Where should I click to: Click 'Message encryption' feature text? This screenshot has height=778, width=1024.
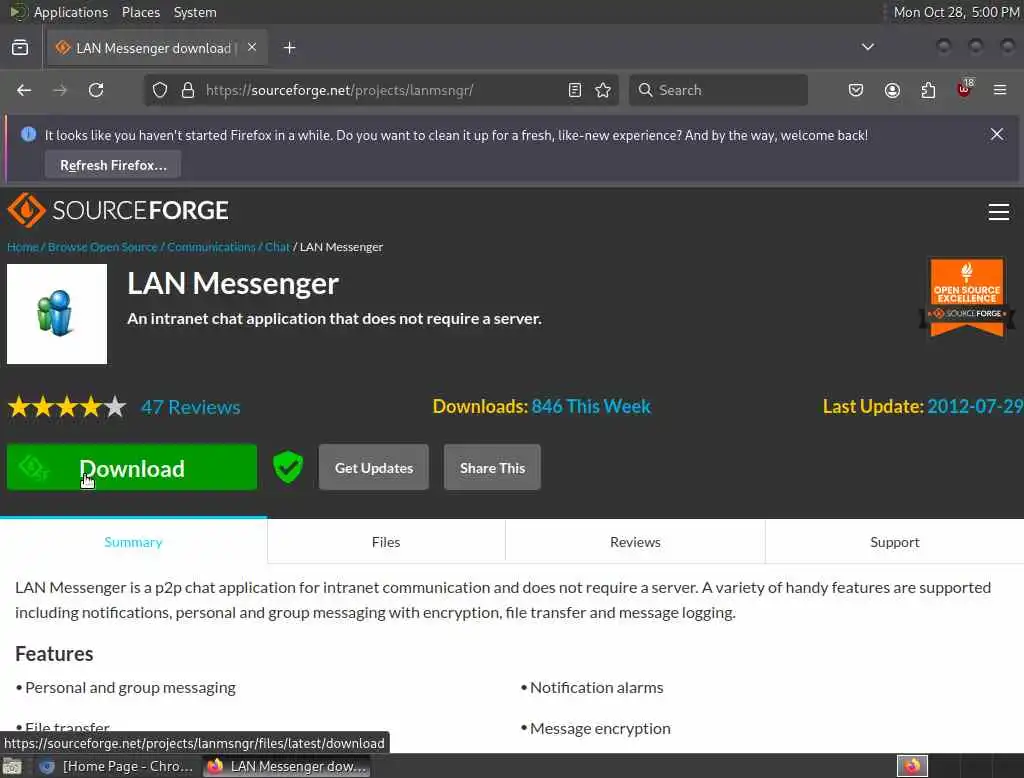click(600, 728)
